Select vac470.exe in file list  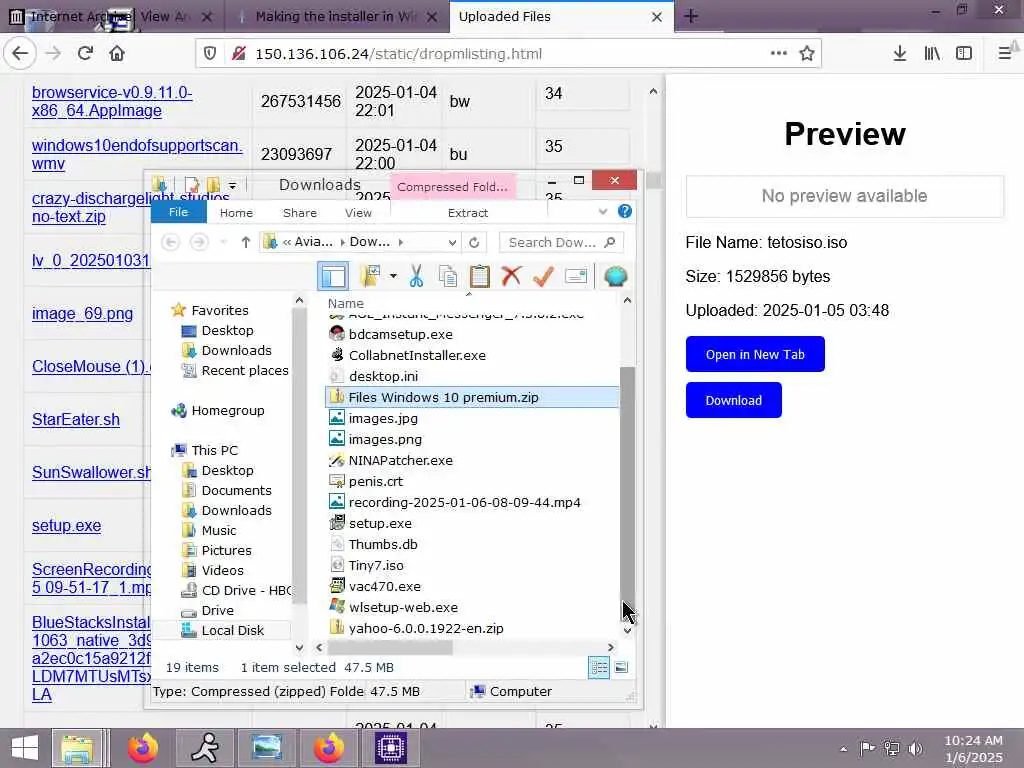(x=385, y=586)
